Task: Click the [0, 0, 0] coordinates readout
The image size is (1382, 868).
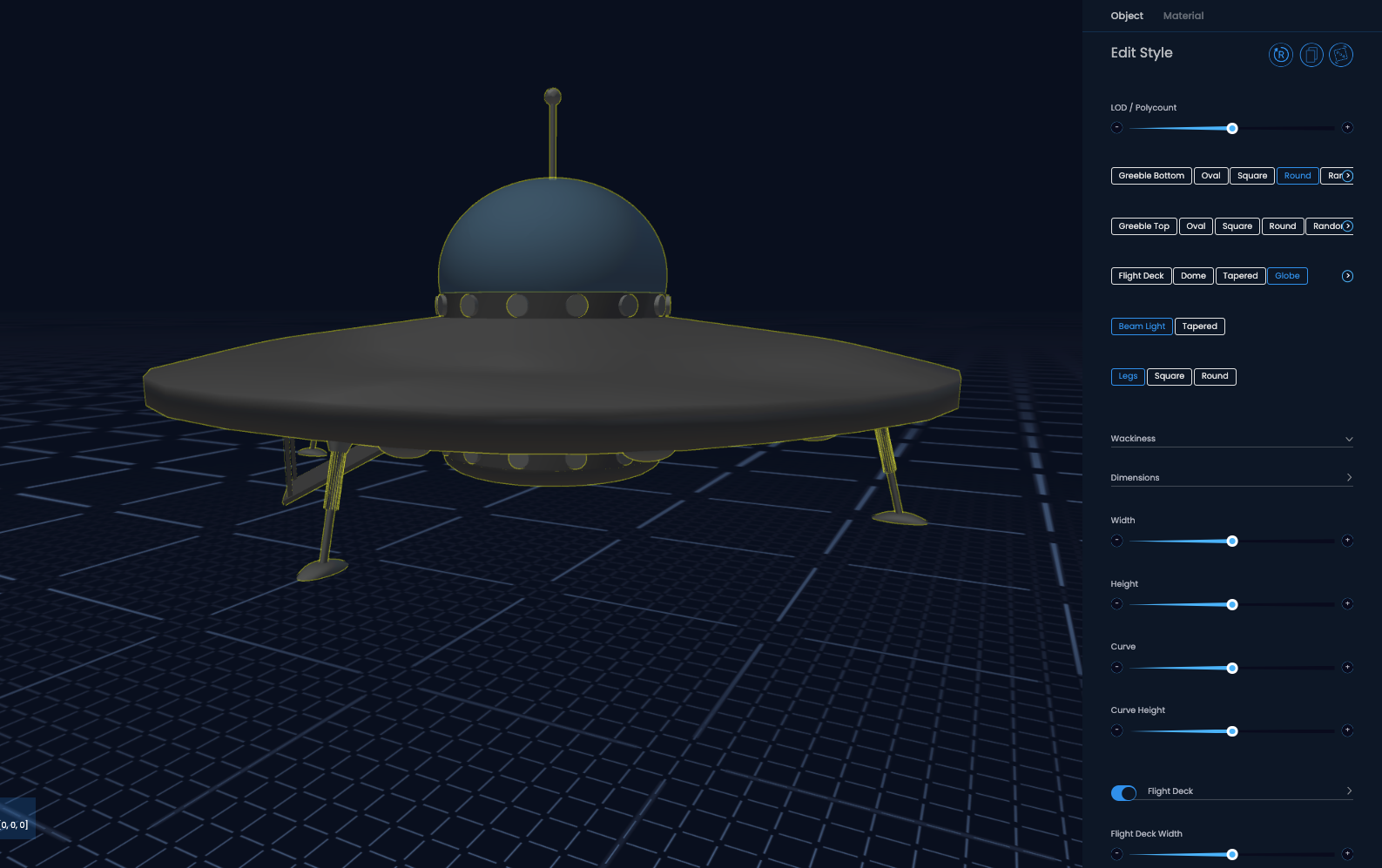Action: point(15,824)
